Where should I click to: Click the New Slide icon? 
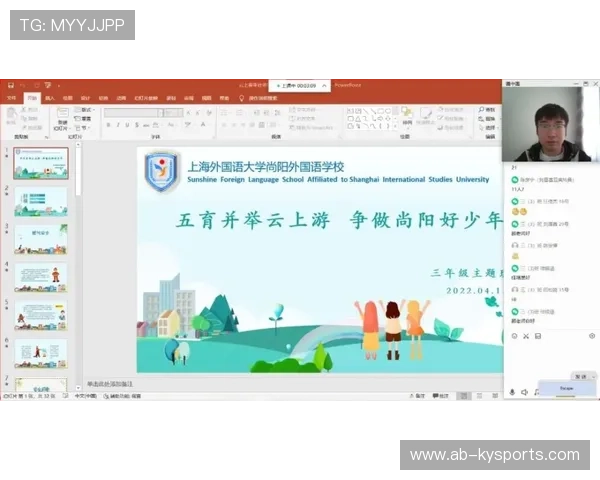(62, 113)
